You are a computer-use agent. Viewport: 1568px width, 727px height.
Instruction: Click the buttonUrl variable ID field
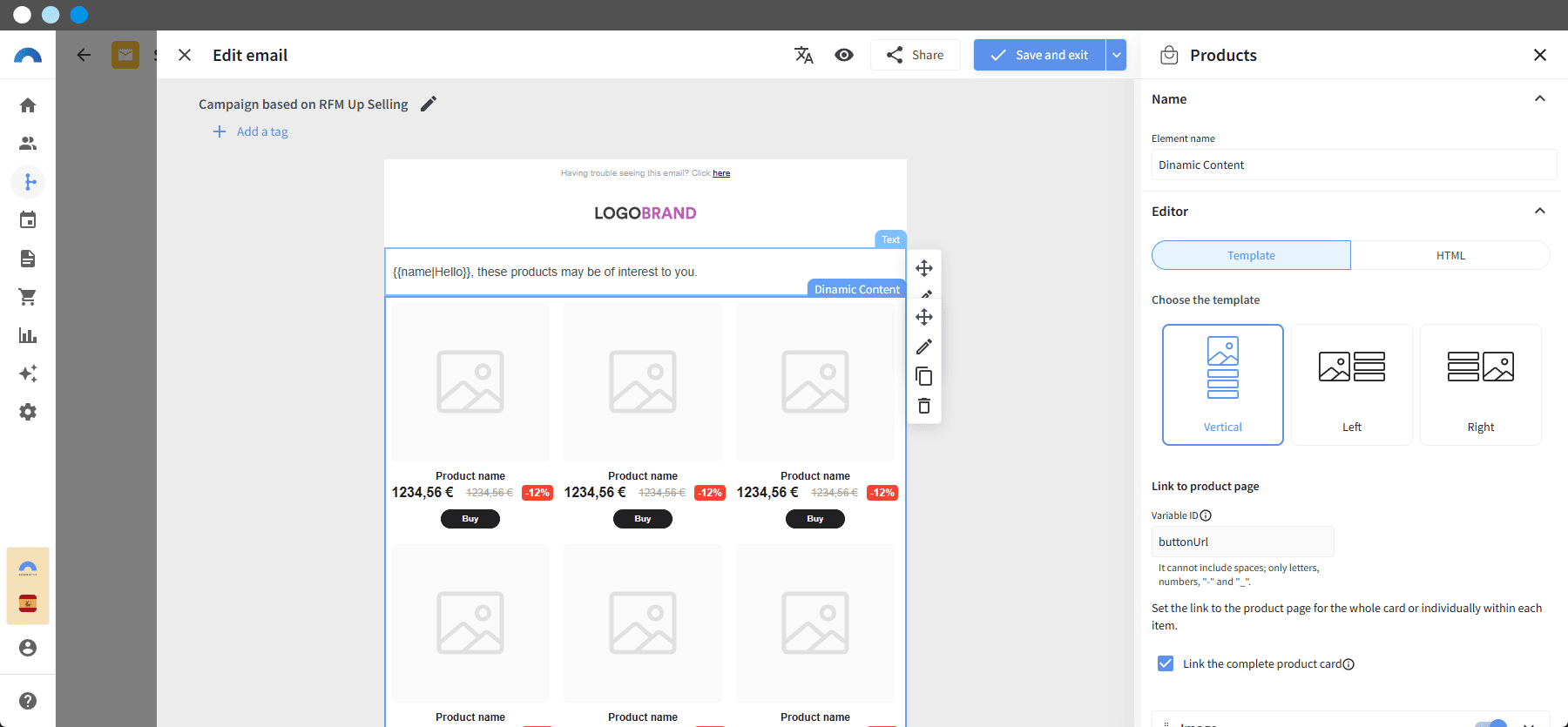pos(1242,542)
